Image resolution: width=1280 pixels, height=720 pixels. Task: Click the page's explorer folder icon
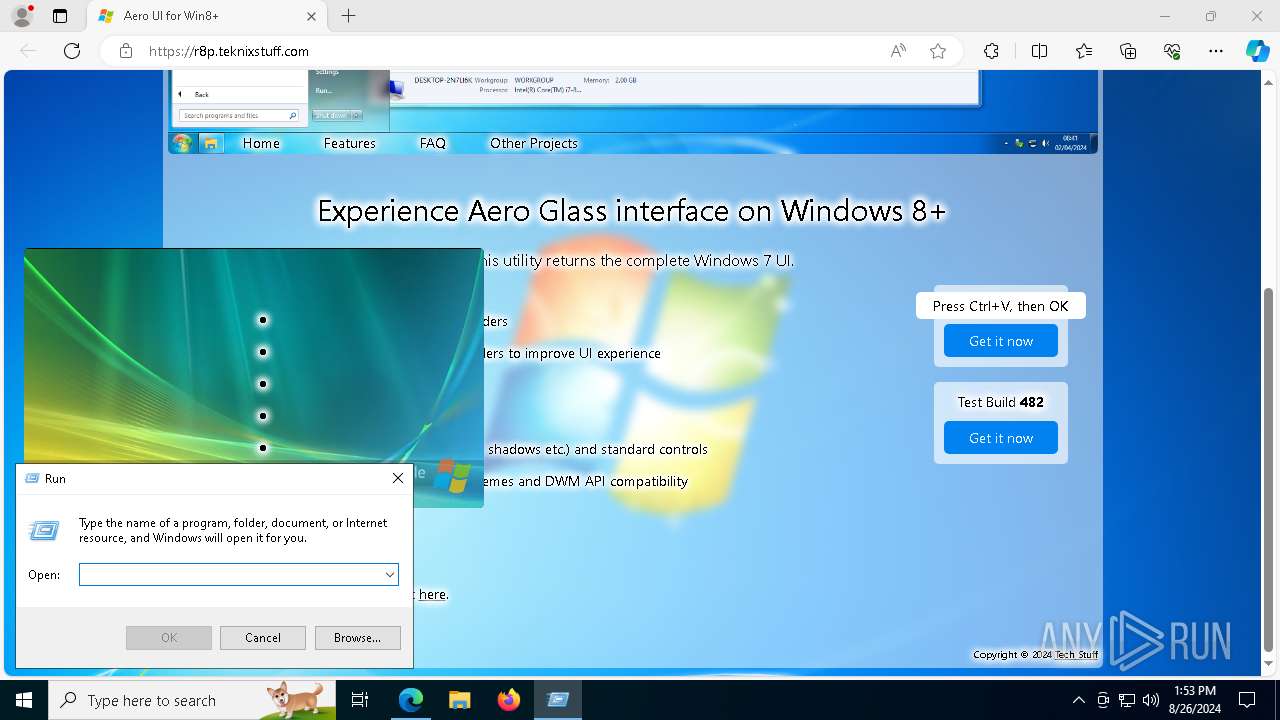[x=211, y=143]
